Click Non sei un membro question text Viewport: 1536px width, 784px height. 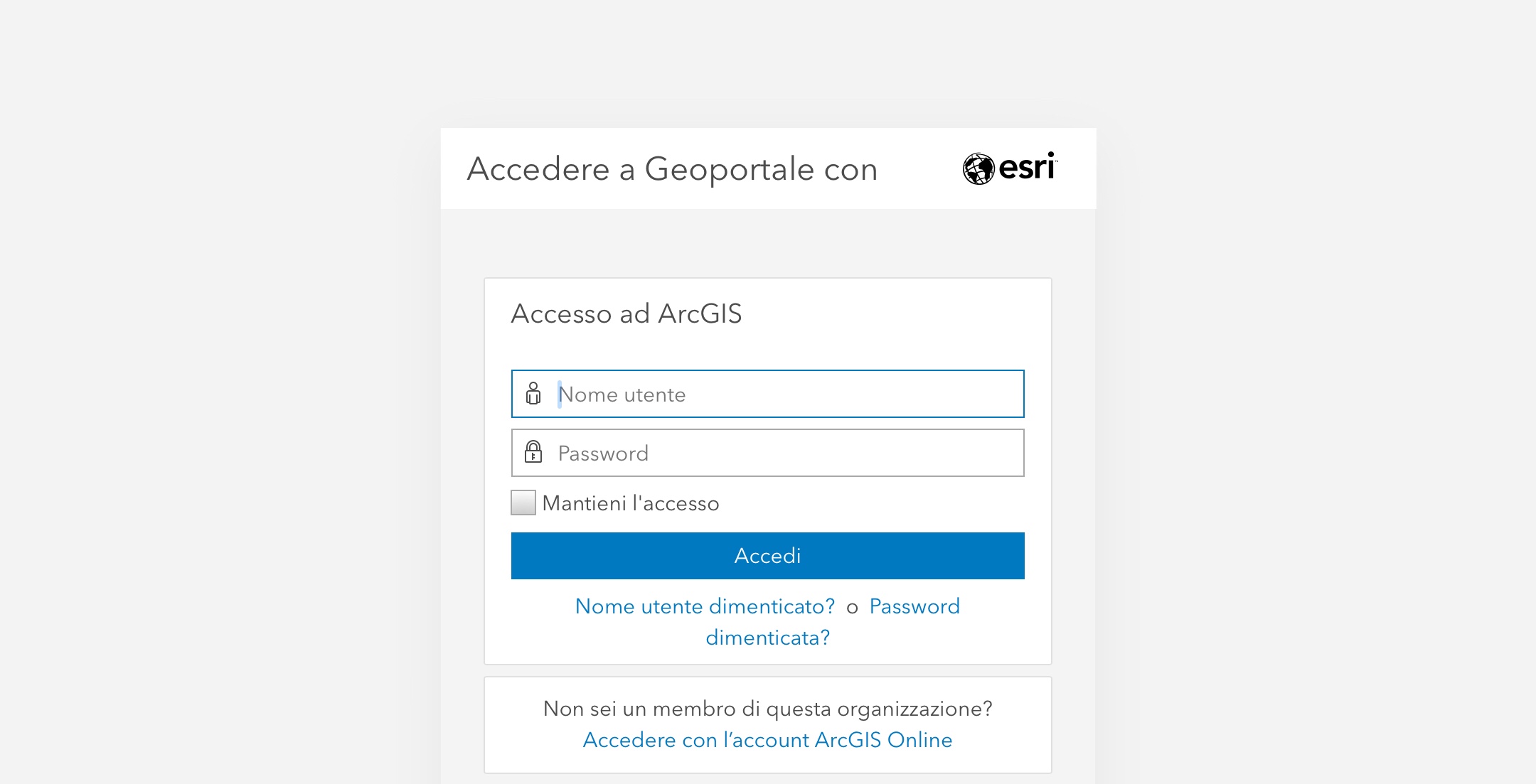click(768, 709)
